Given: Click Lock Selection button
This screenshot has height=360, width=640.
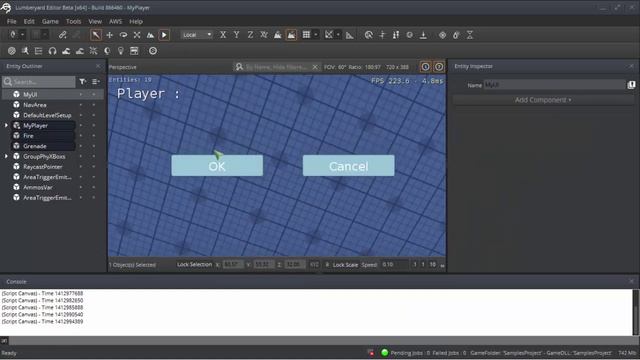Looking at the screenshot, I should 194,264.
